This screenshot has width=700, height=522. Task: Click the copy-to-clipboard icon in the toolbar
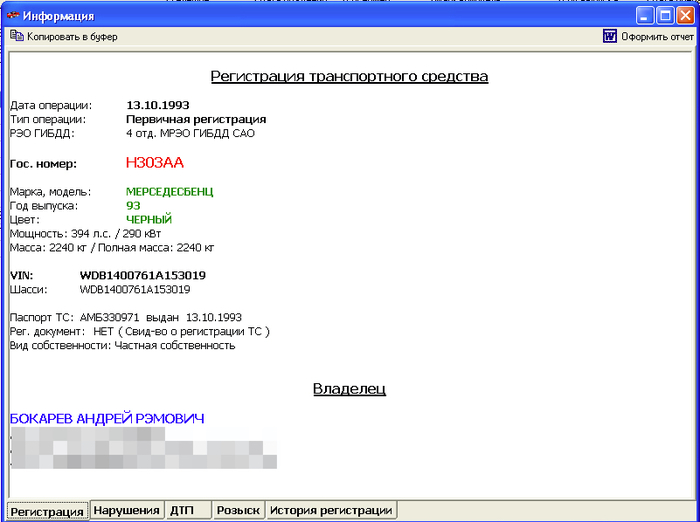coord(16,37)
